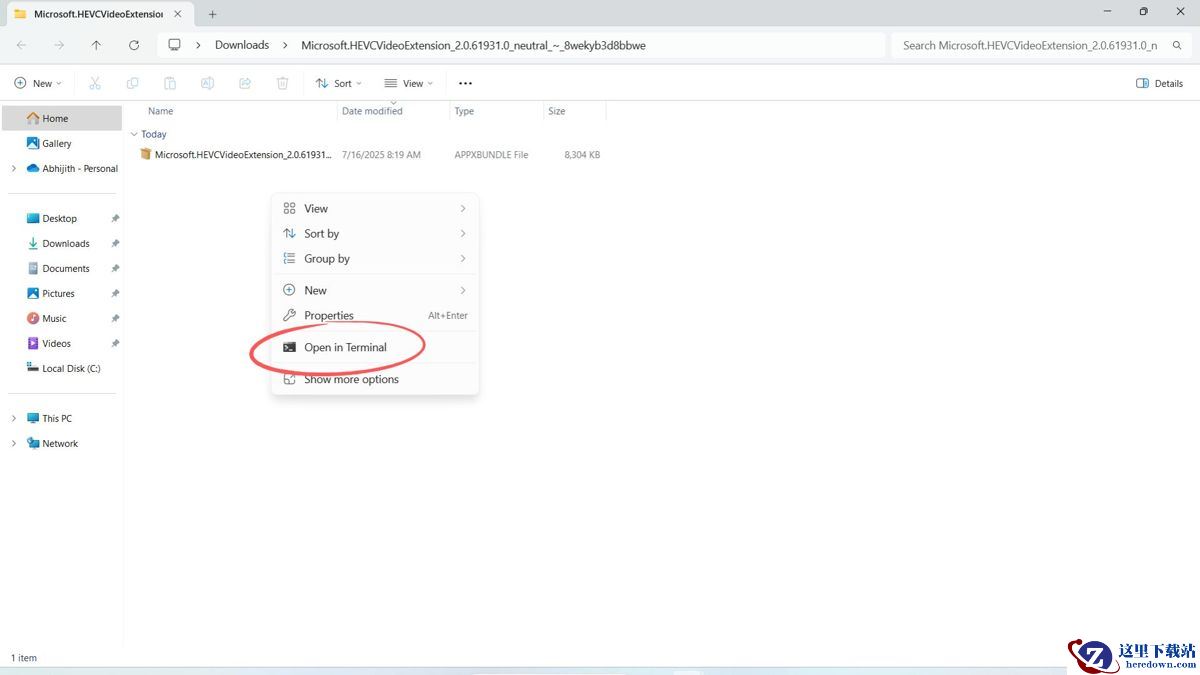Unpin Downloads from quick access
This screenshot has height=675, width=1200.
(115, 243)
